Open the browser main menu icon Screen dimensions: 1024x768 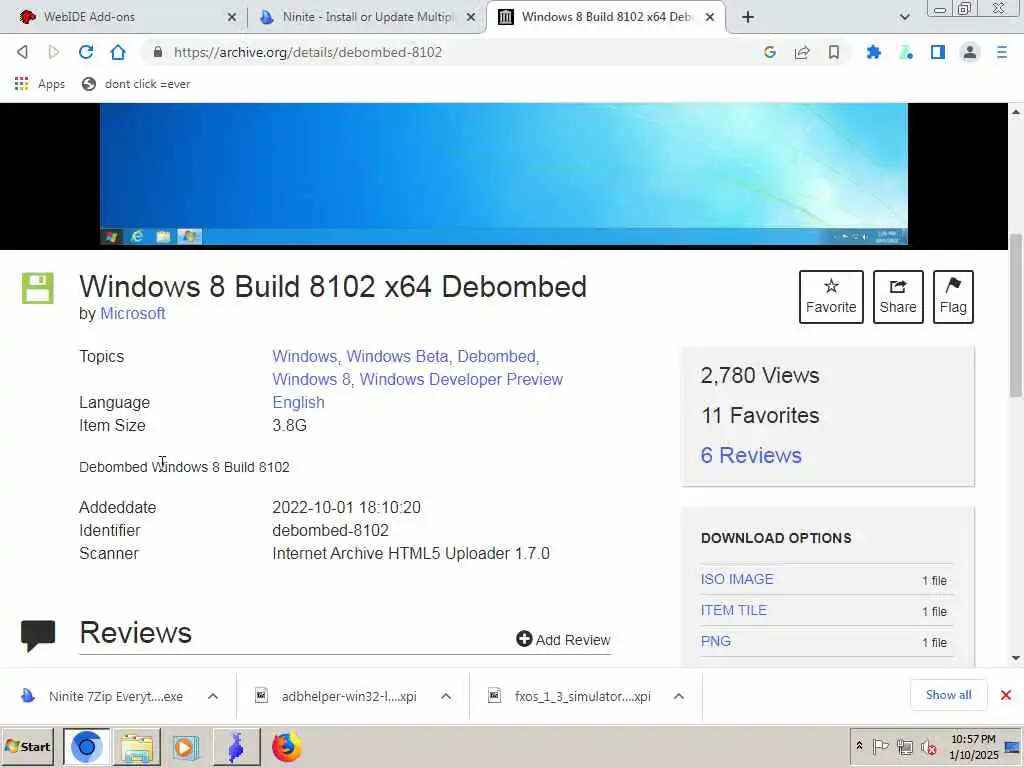[x=1002, y=52]
